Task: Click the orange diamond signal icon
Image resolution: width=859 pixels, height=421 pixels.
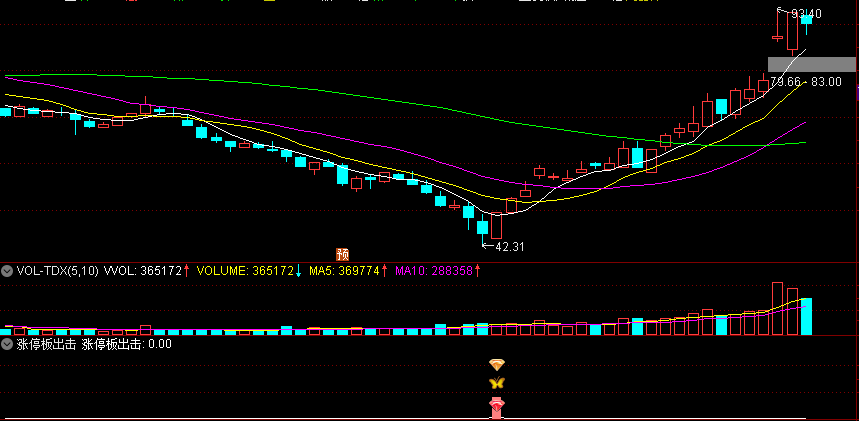Action: coord(497,365)
